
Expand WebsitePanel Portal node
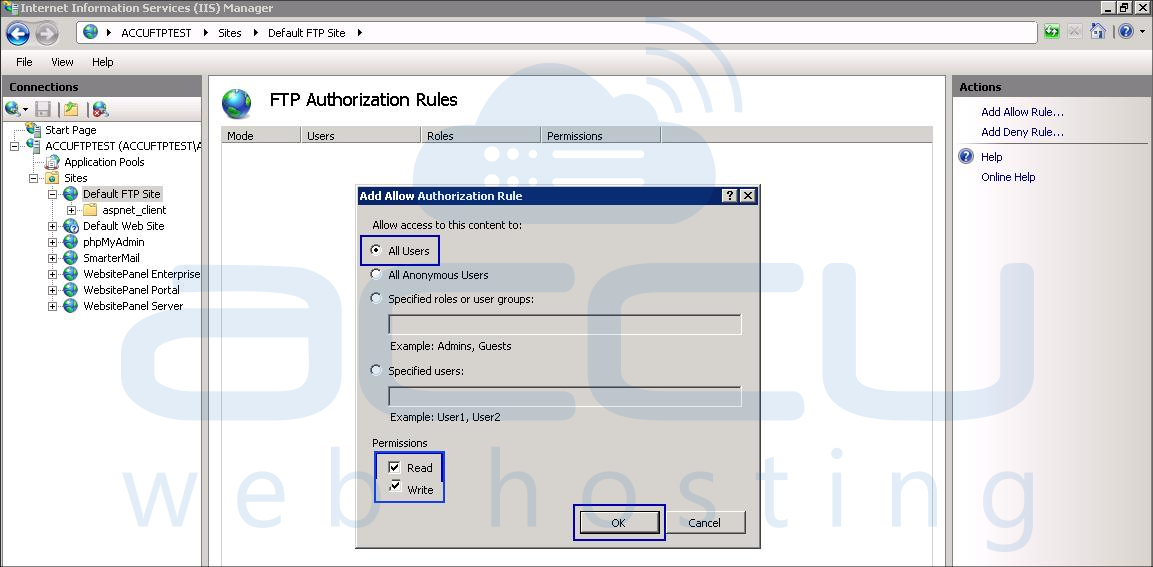[52, 290]
